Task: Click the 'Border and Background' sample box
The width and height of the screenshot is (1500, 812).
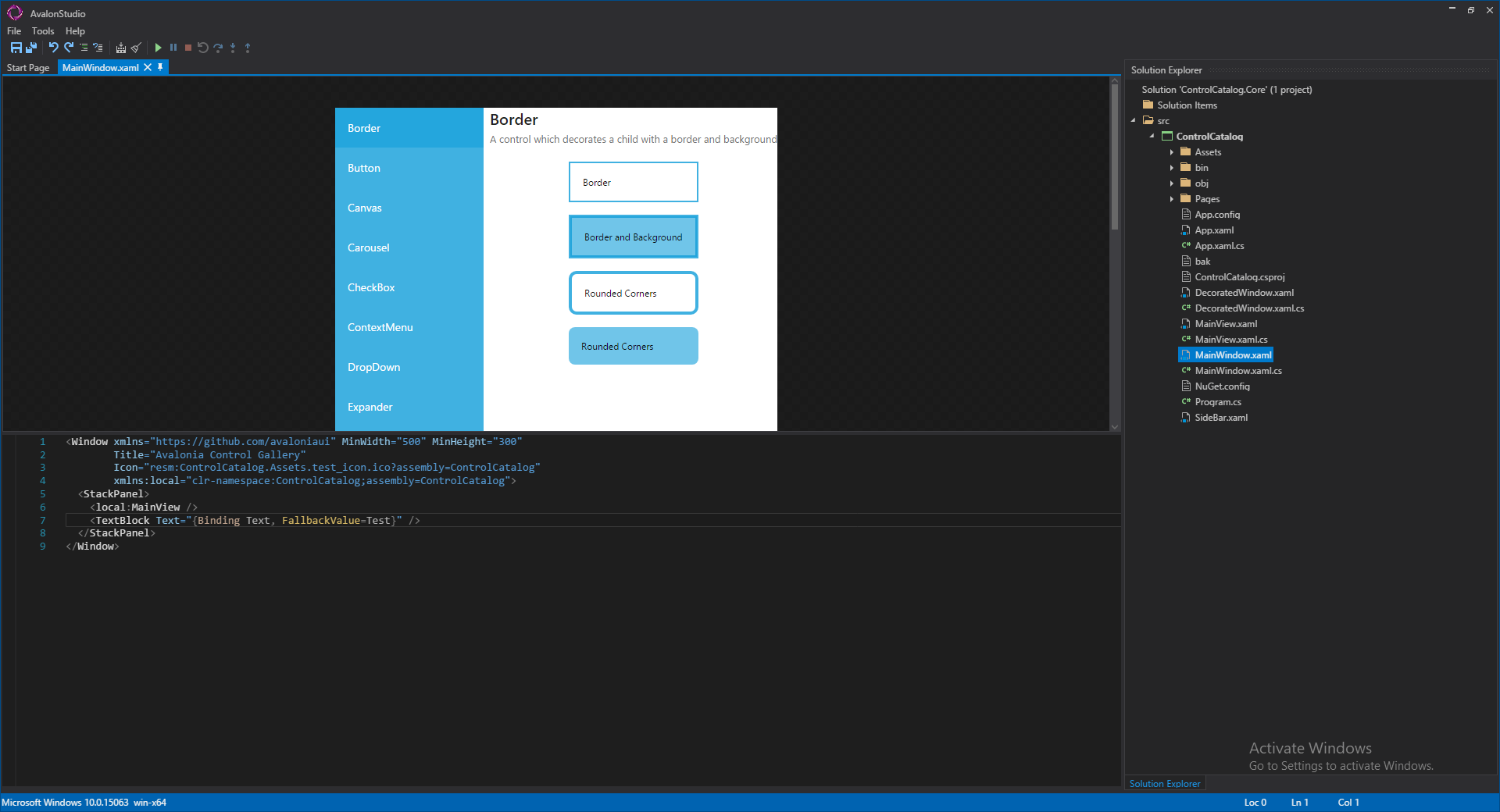Action: click(634, 237)
